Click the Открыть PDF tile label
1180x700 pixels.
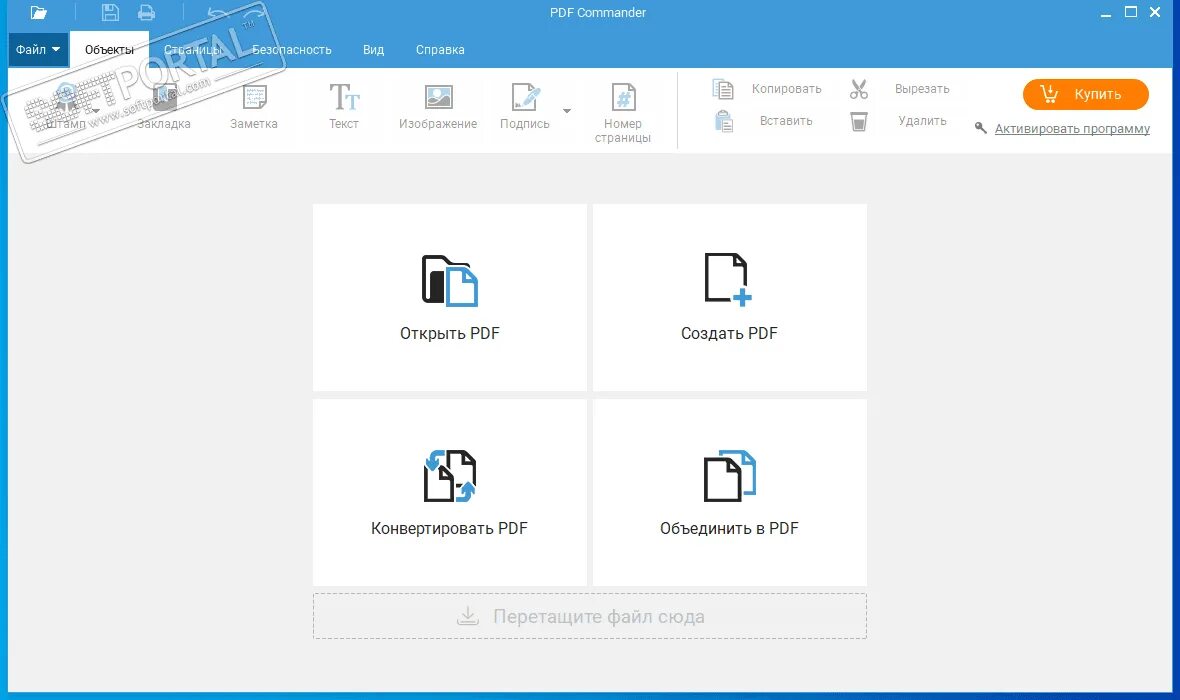(449, 333)
